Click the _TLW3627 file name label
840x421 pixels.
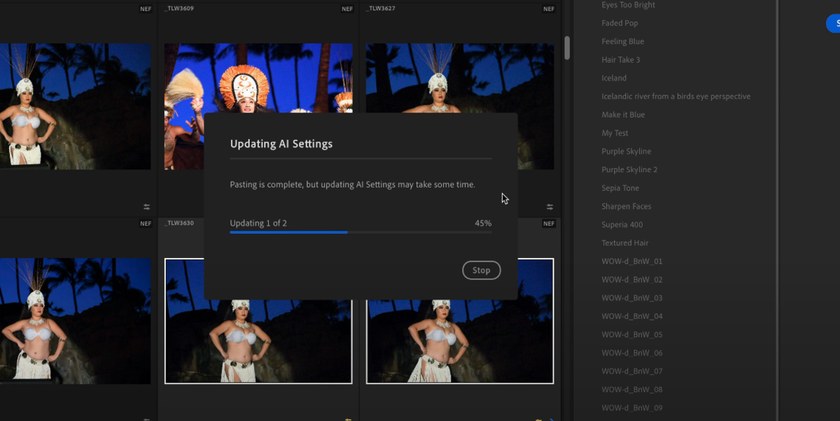[380, 9]
